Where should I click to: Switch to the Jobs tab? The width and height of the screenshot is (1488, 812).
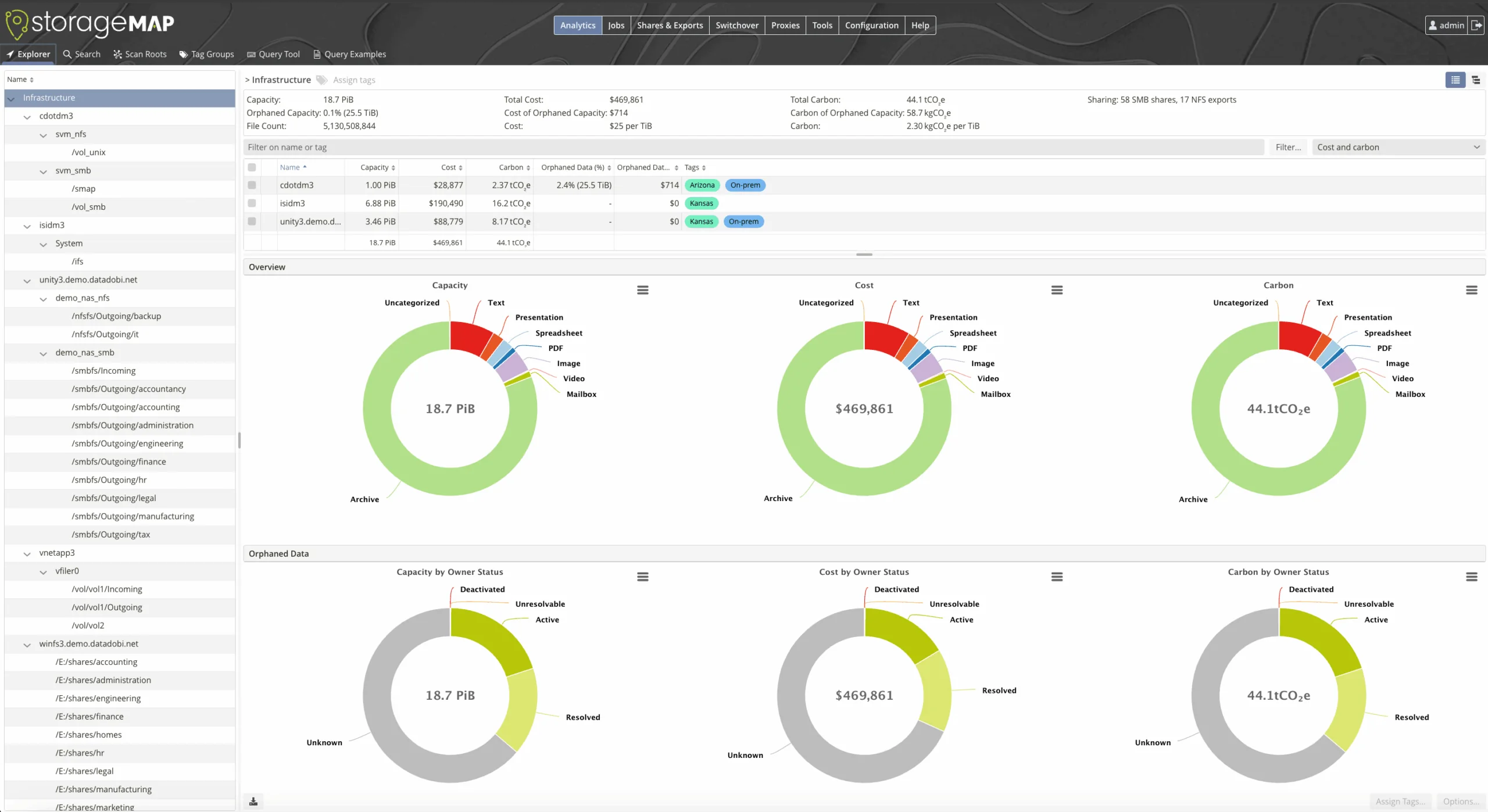[x=616, y=25]
